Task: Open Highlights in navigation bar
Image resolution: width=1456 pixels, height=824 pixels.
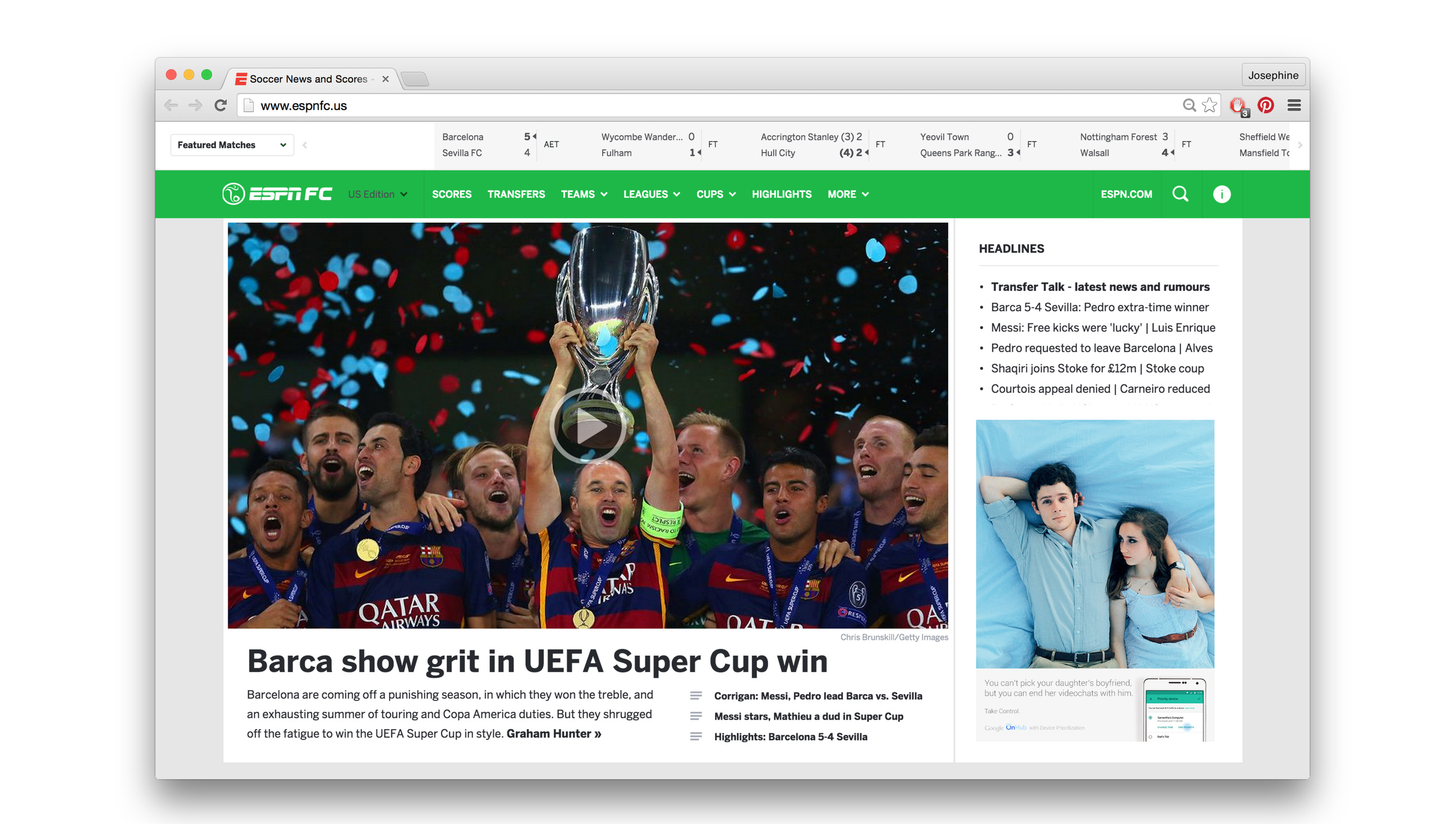Action: coord(781,194)
